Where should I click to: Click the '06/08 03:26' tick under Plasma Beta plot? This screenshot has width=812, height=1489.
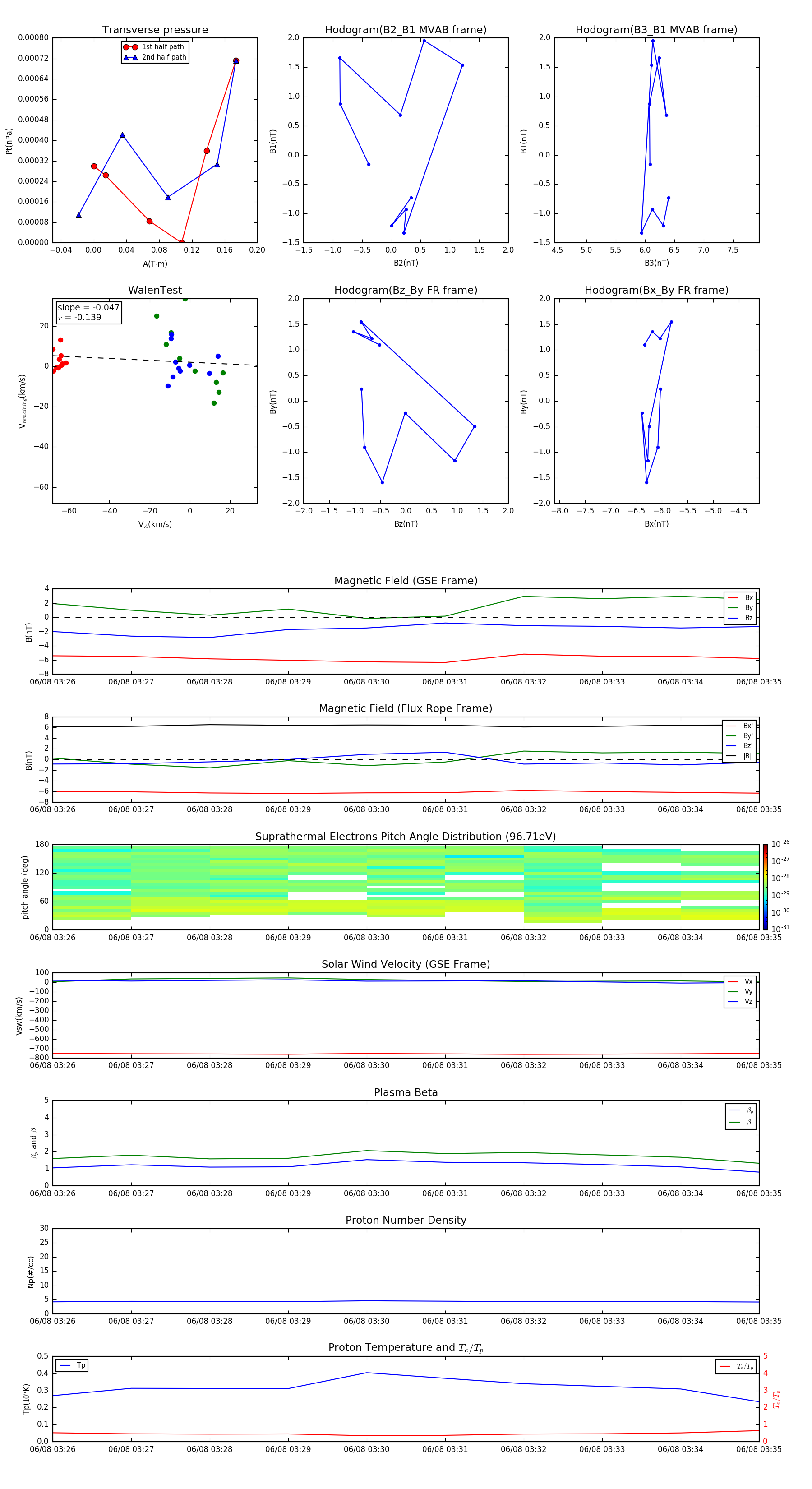(53, 1193)
